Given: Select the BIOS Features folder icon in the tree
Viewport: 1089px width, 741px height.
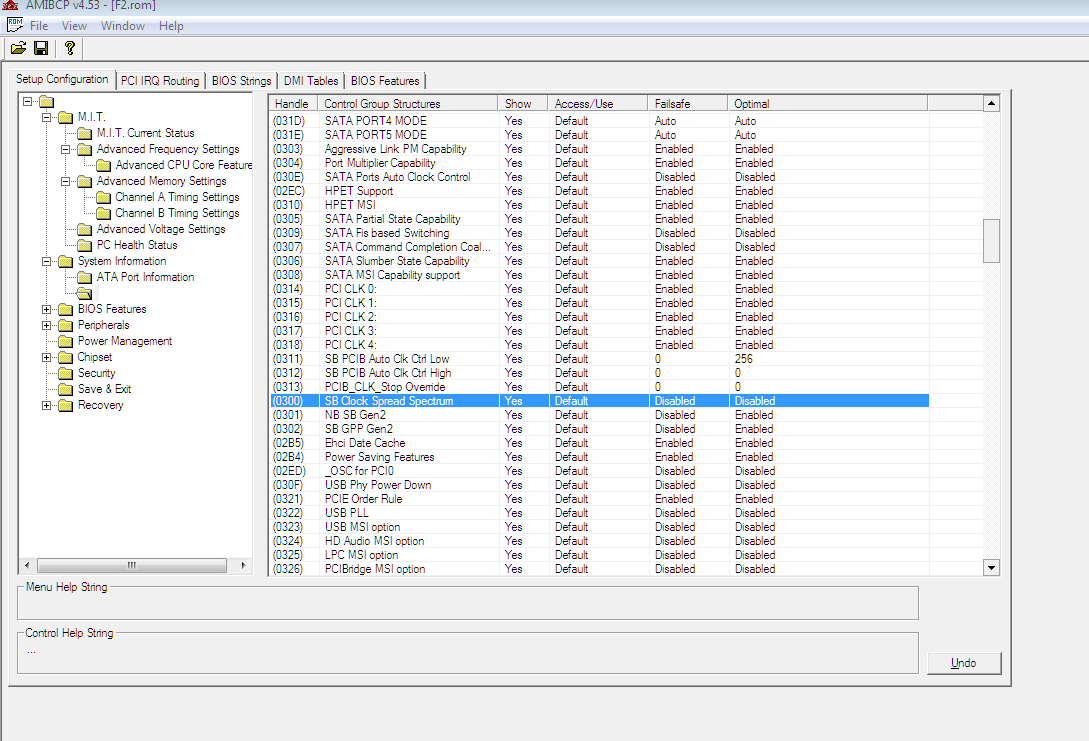Looking at the screenshot, I should pyautogui.click(x=66, y=309).
